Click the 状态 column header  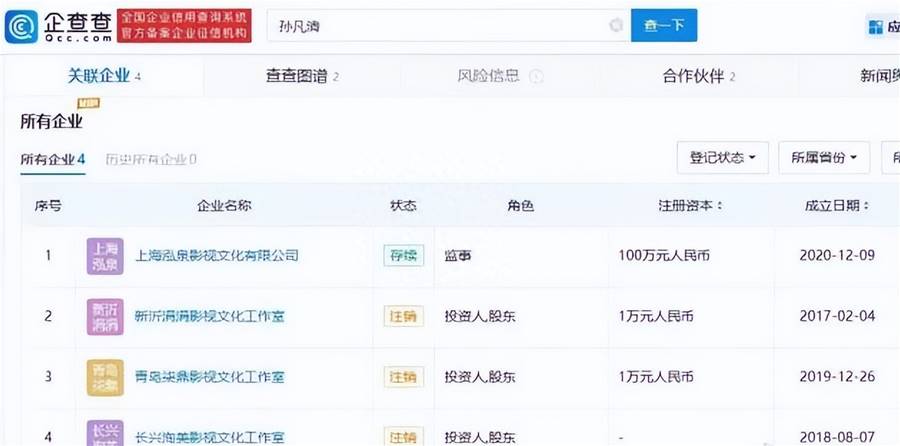404,205
